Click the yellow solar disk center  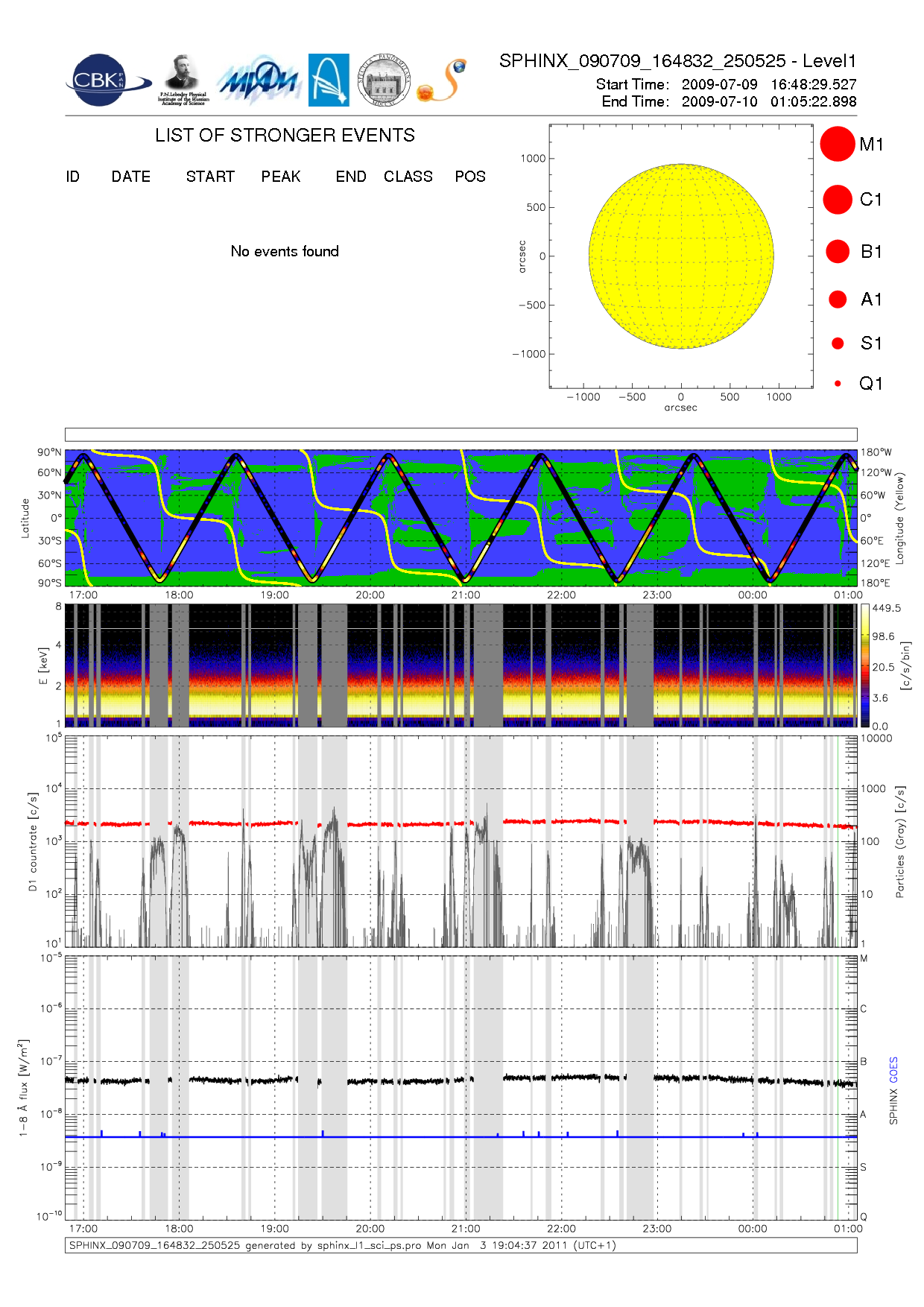point(681,256)
